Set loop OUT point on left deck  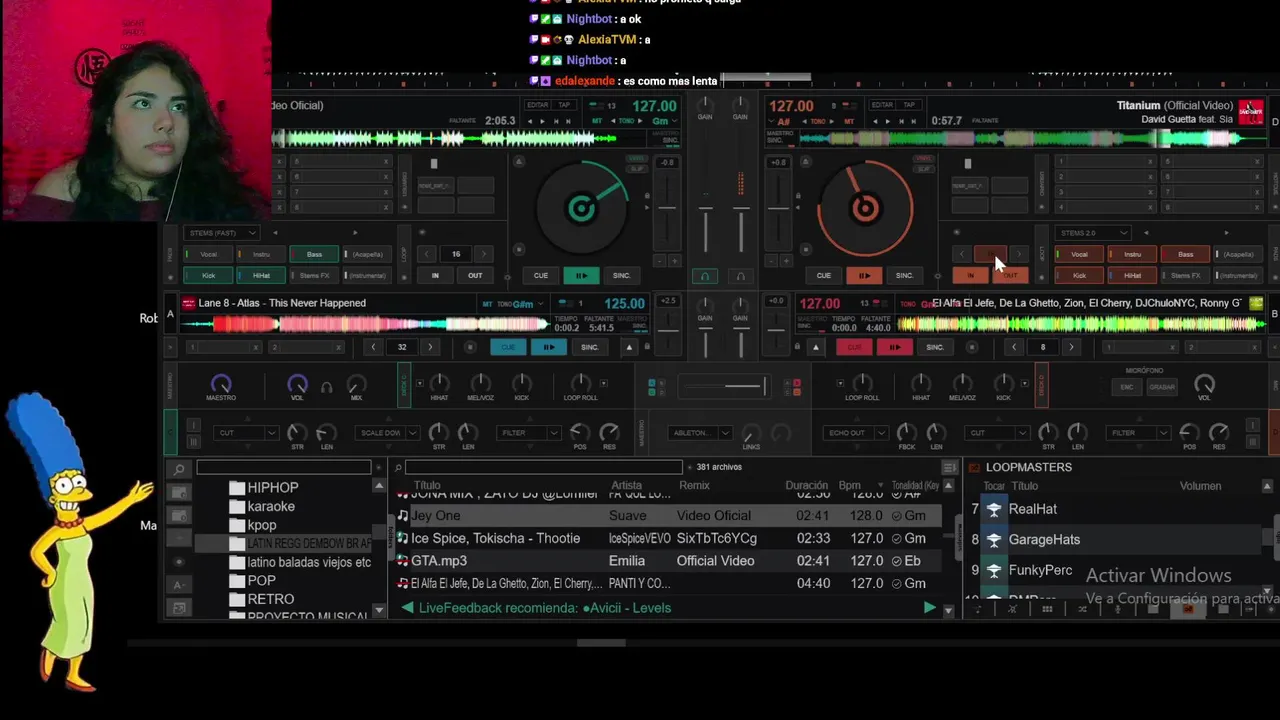pyautogui.click(x=475, y=275)
